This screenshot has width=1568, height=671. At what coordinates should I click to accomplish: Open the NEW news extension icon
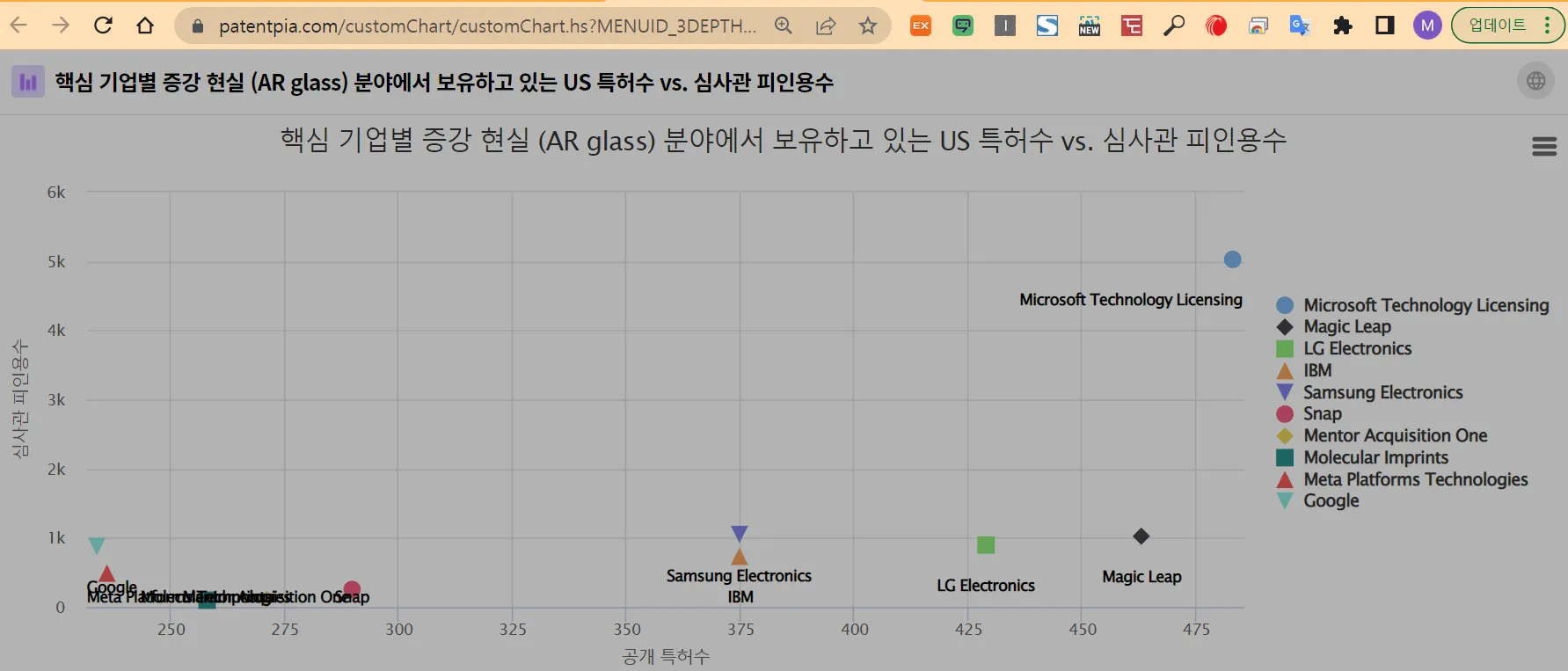(x=1090, y=26)
